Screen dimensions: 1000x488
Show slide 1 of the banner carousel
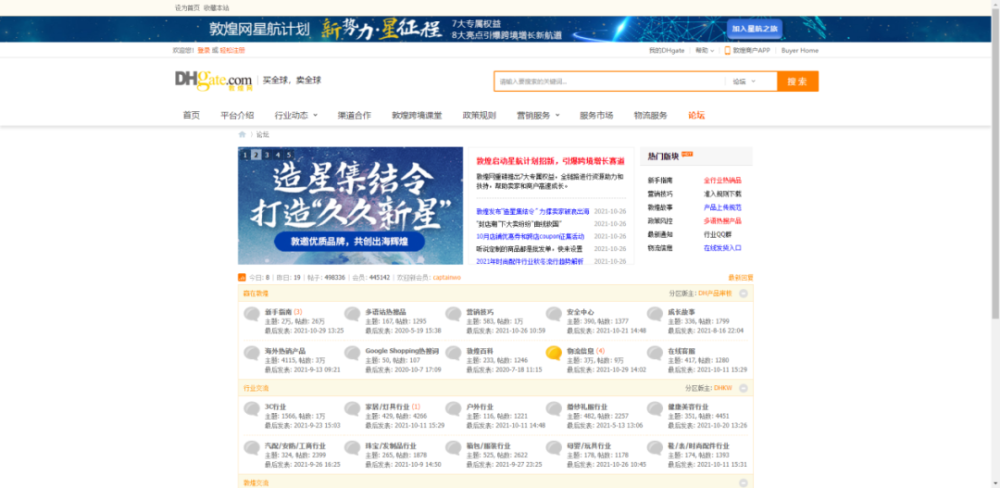coord(244,154)
